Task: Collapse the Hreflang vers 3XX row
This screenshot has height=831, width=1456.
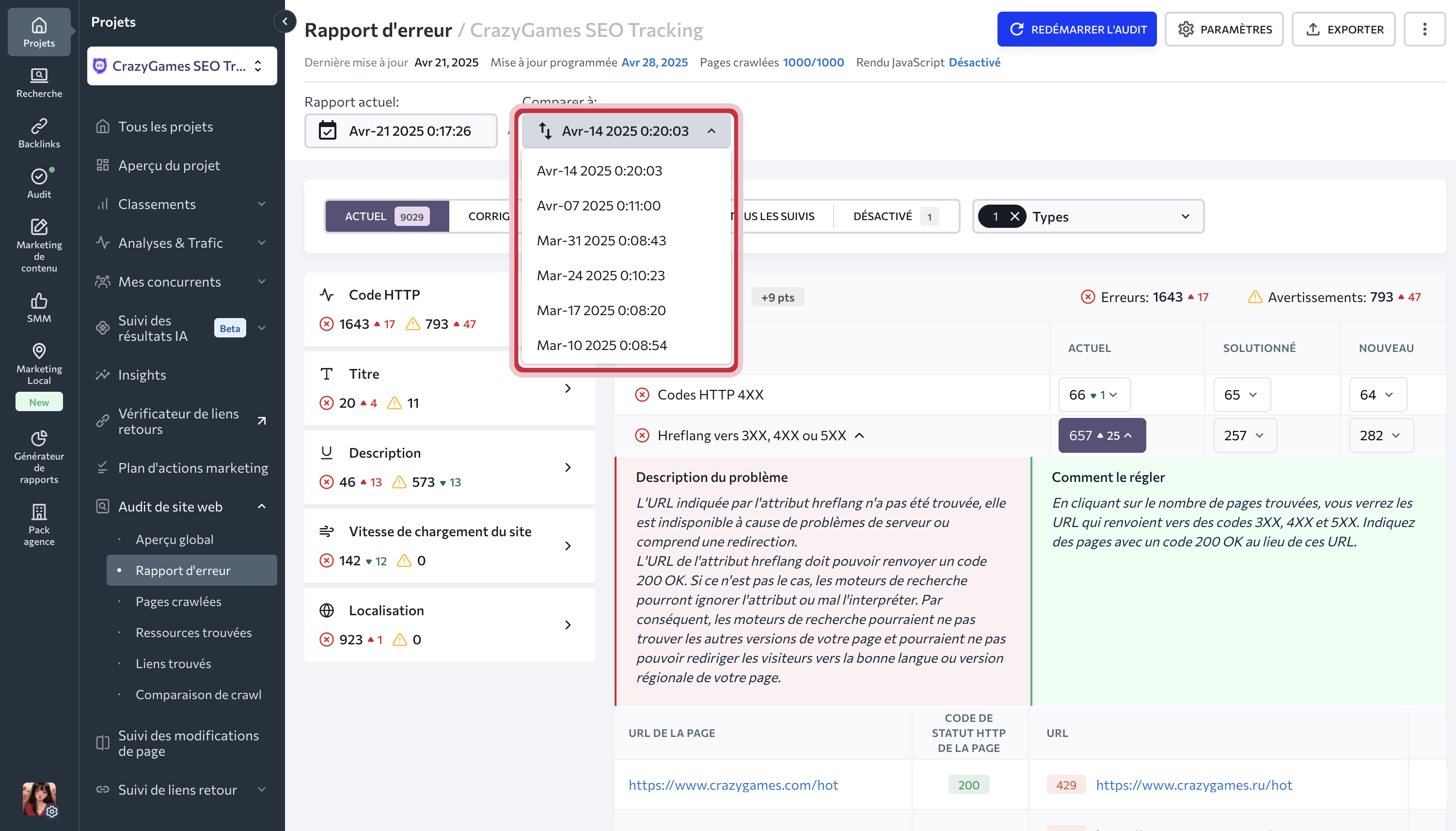Action: (859, 436)
